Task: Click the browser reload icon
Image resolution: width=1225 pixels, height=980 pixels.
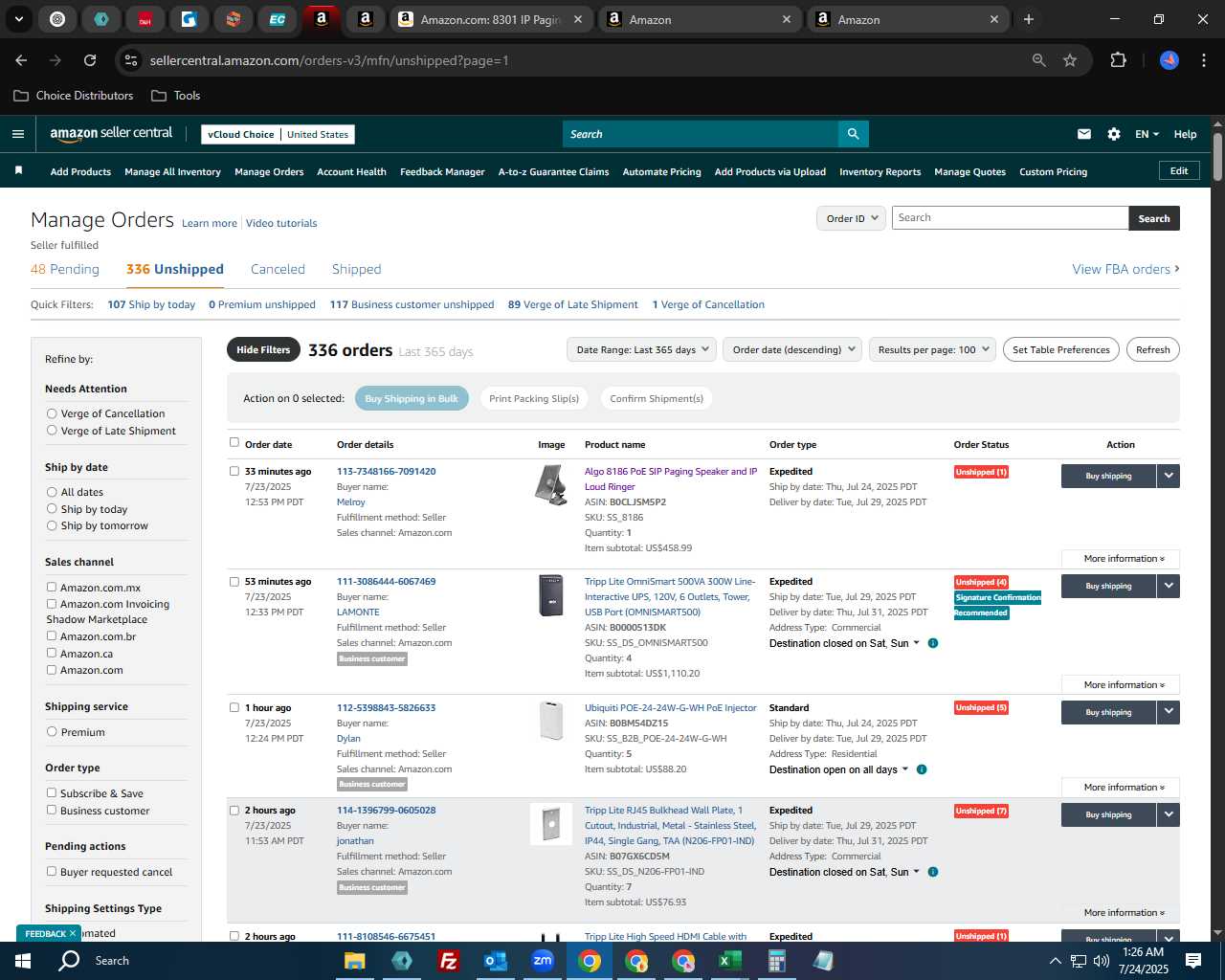Action: pos(90,60)
